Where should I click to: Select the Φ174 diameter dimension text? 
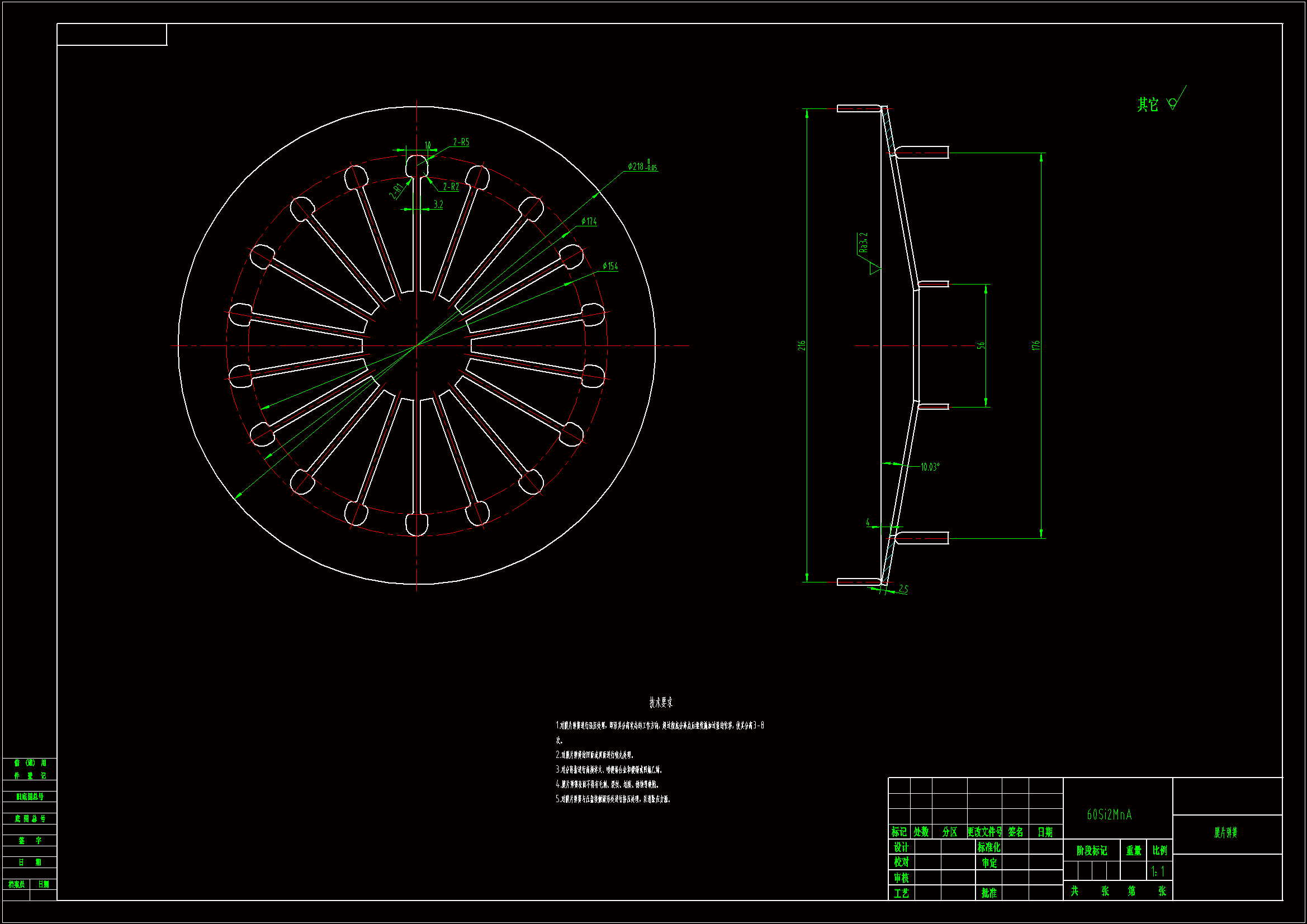pyautogui.click(x=589, y=221)
